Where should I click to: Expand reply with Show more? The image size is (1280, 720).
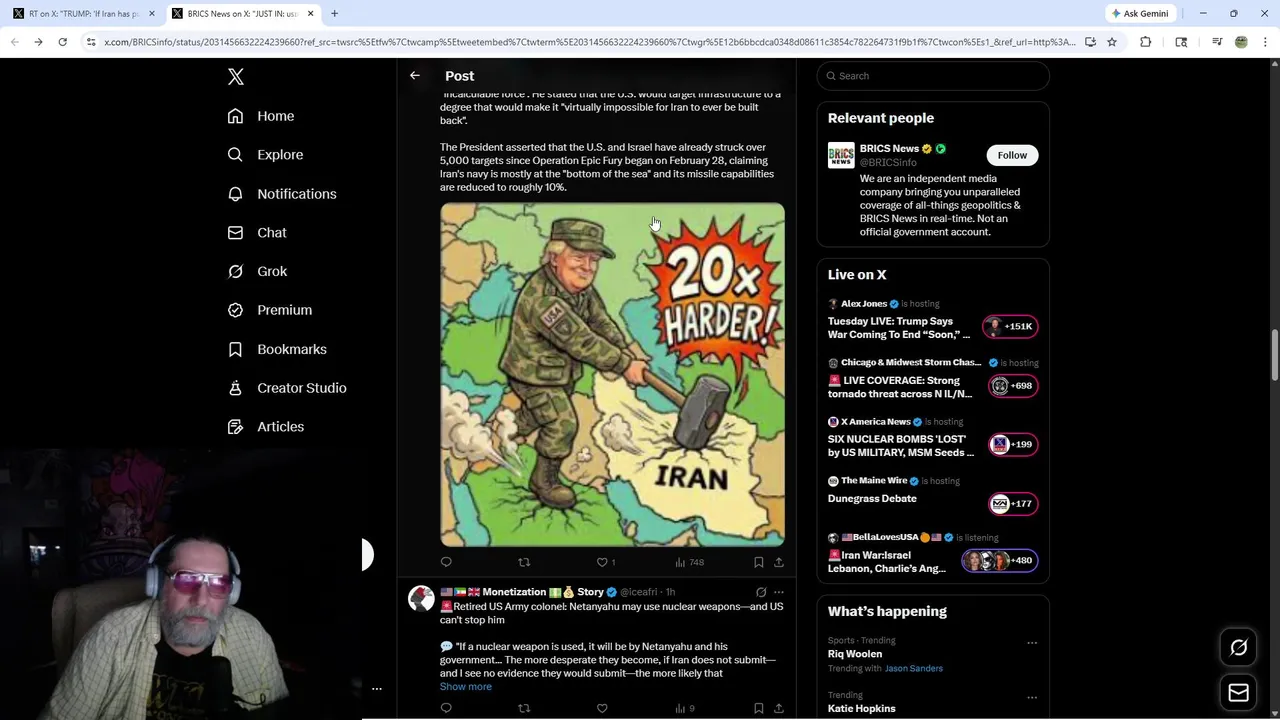pos(465,687)
